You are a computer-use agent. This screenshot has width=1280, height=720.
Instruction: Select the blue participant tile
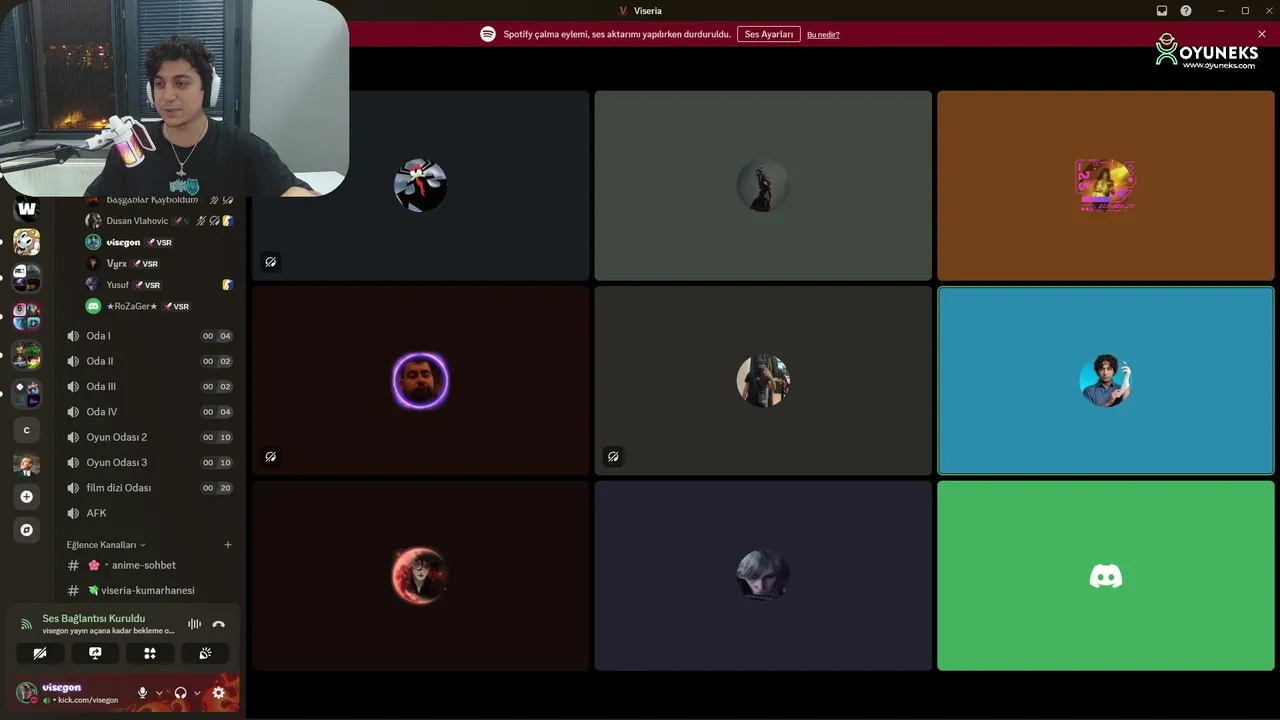coord(1106,380)
